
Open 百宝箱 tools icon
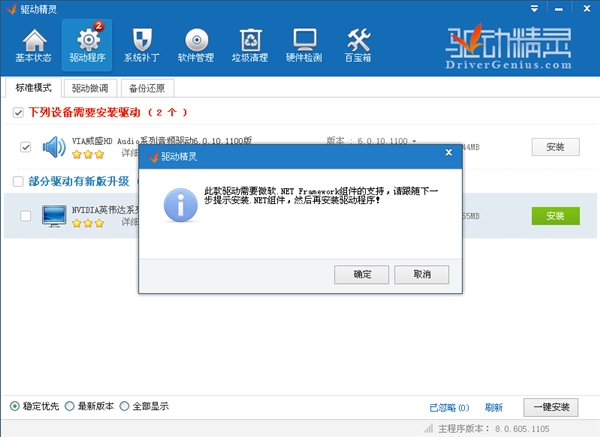[358, 45]
